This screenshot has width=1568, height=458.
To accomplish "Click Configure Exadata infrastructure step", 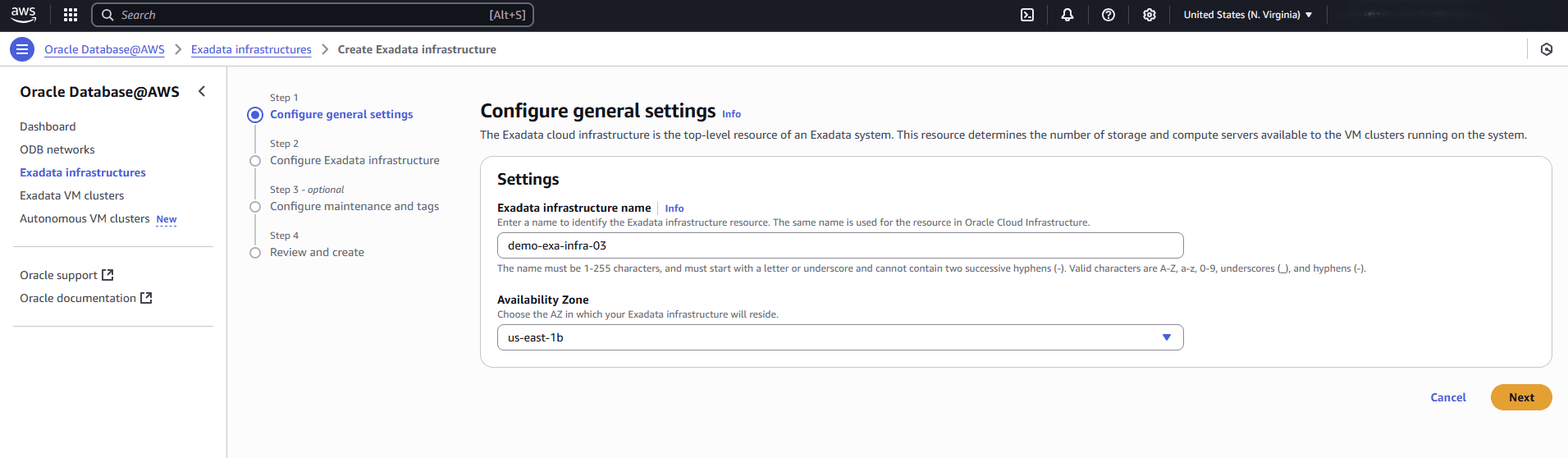I will [x=354, y=160].
